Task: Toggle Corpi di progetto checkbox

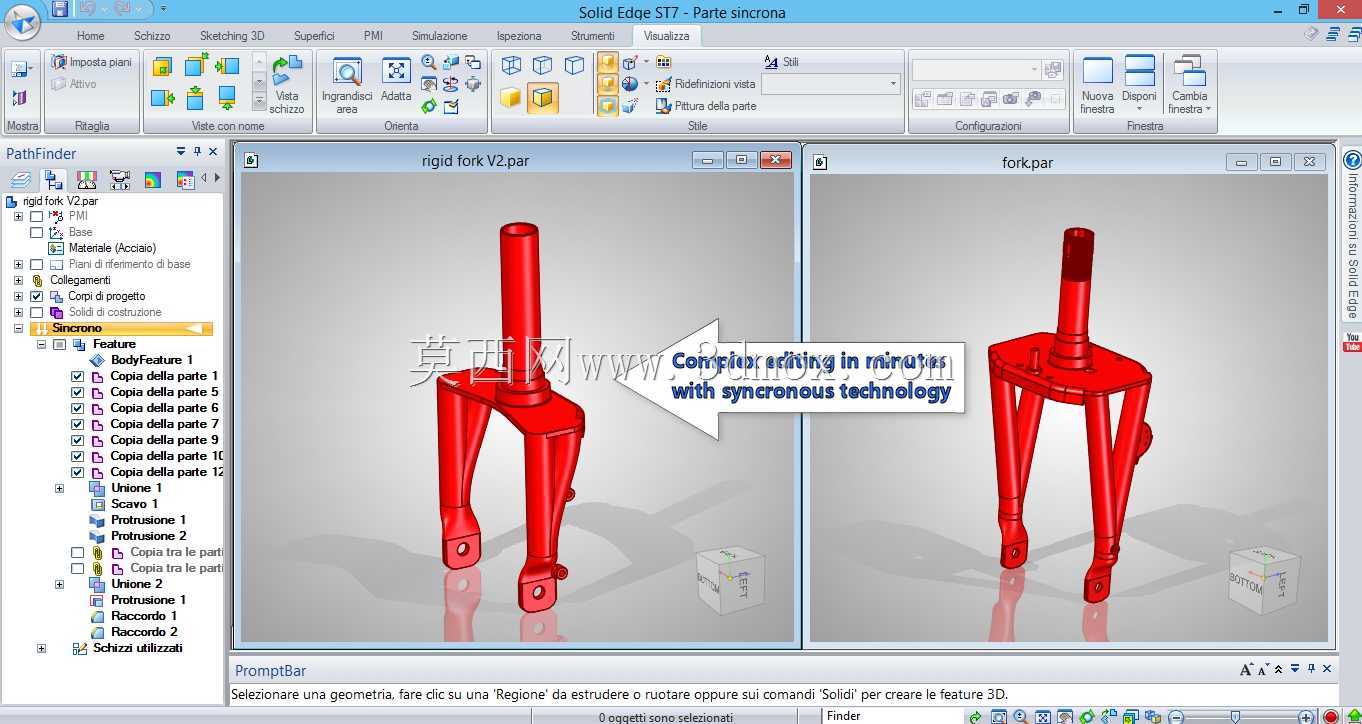Action: coord(37,296)
